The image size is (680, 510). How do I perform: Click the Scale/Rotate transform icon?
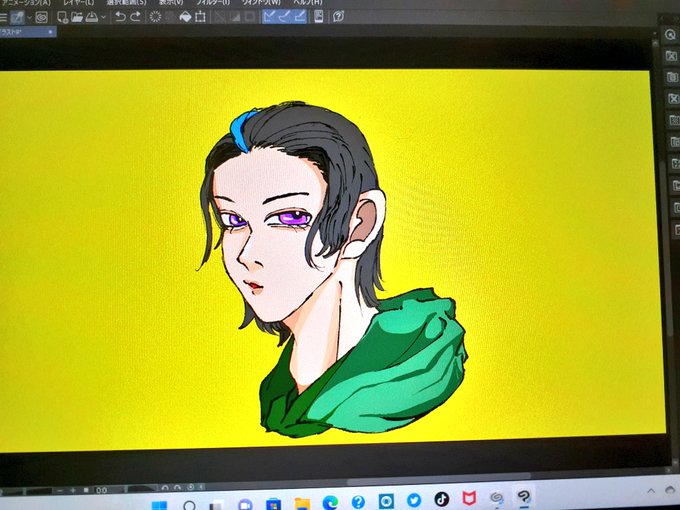click(x=200, y=17)
